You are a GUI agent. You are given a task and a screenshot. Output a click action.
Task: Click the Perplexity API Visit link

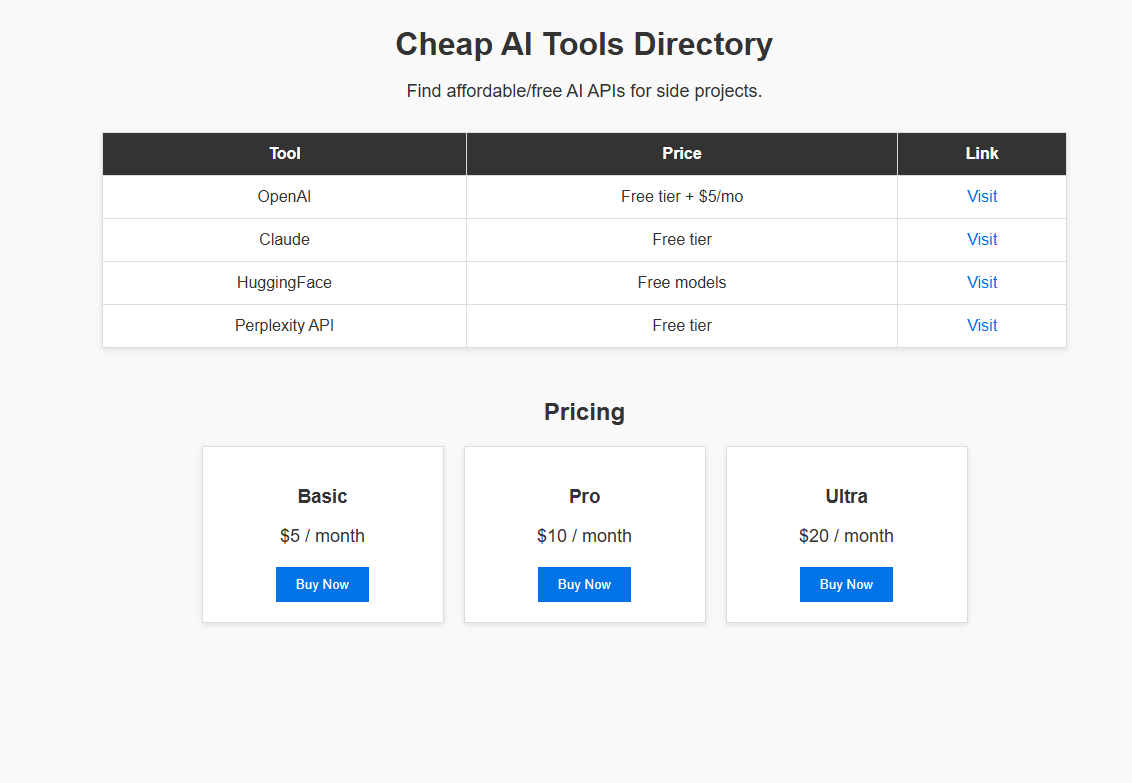tap(982, 325)
